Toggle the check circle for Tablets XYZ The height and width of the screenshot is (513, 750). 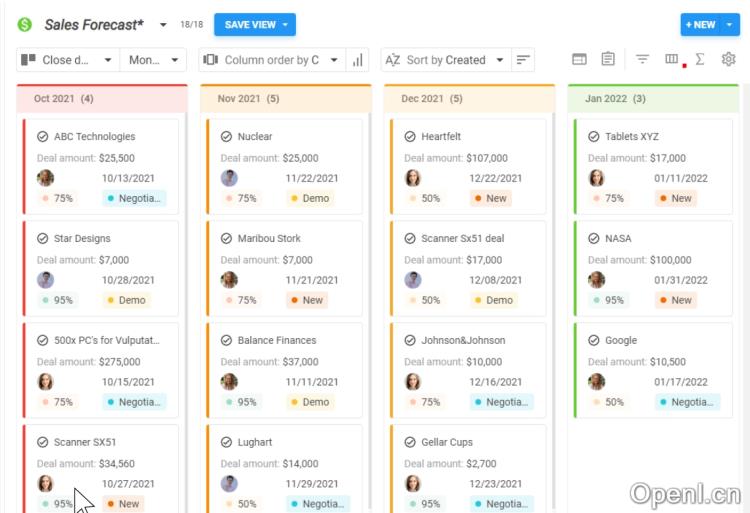click(x=594, y=137)
